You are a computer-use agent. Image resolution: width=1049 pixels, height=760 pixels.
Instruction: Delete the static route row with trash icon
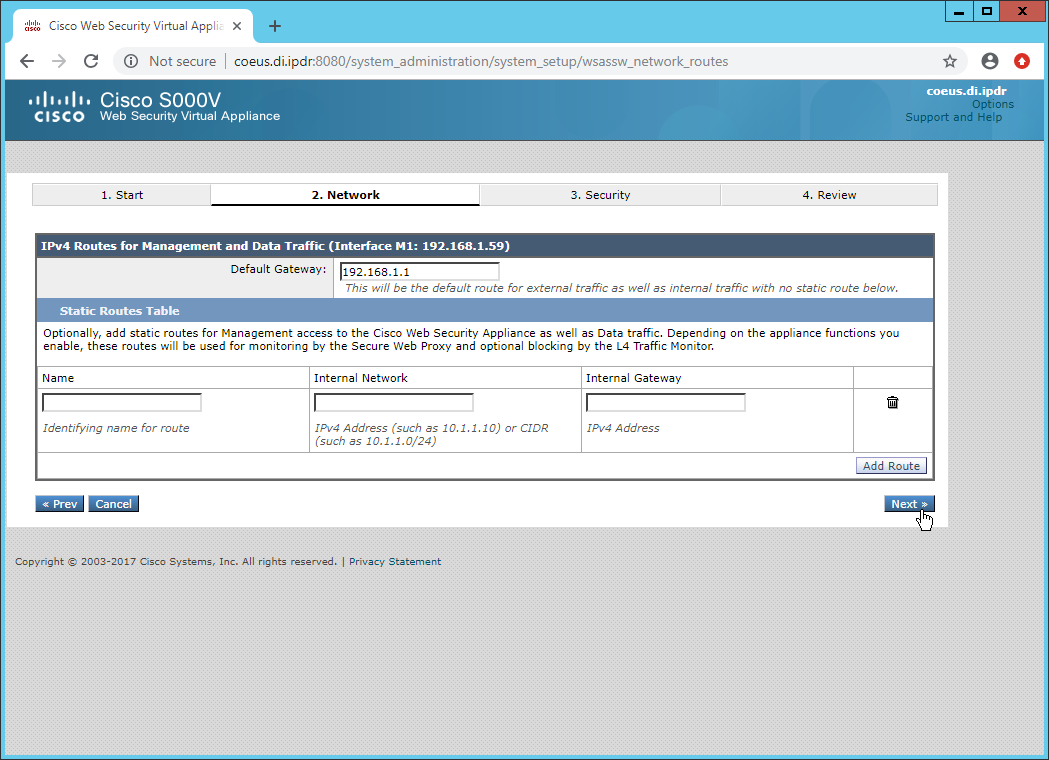click(x=892, y=402)
